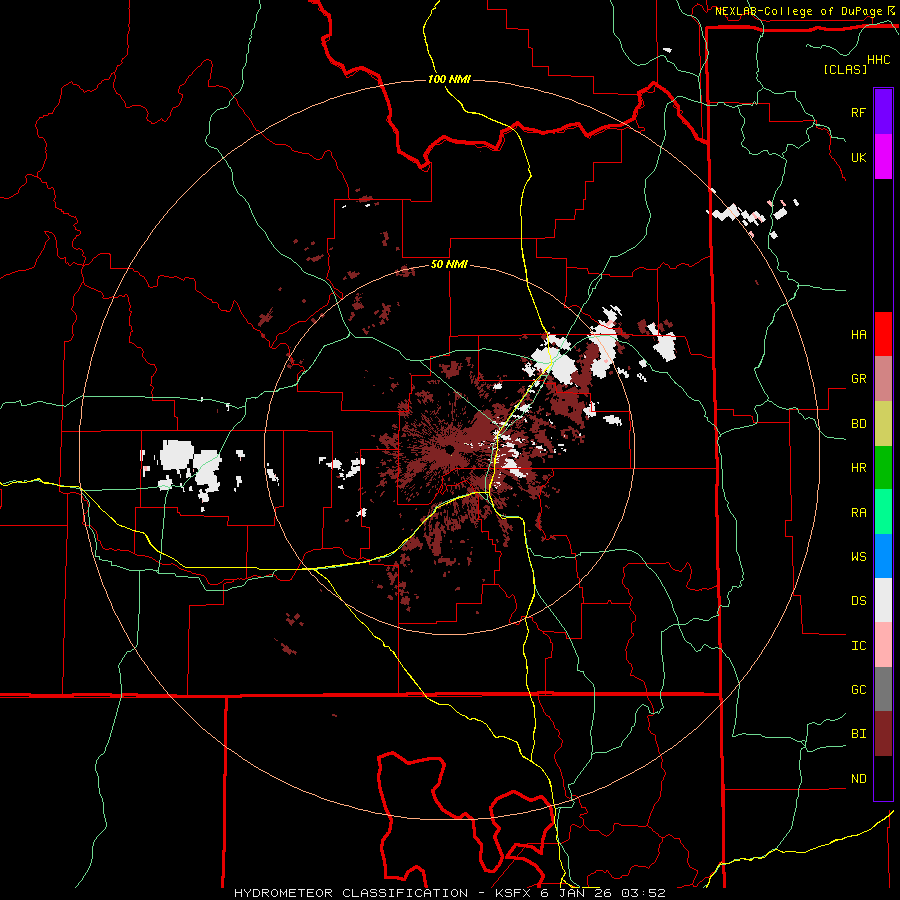
Task: Click the DS legend label
Action: (x=858, y=601)
